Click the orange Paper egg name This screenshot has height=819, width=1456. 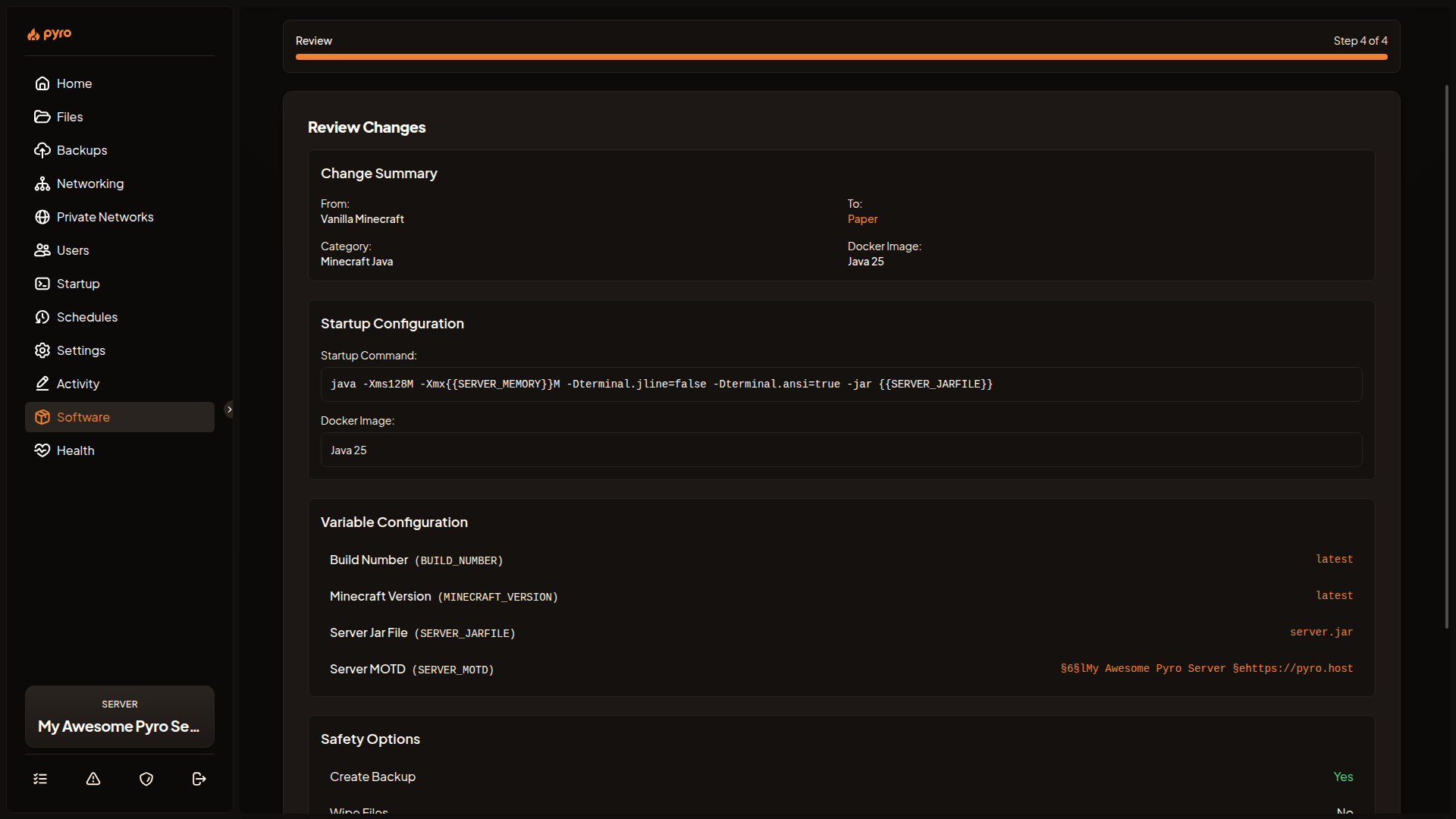click(x=862, y=219)
